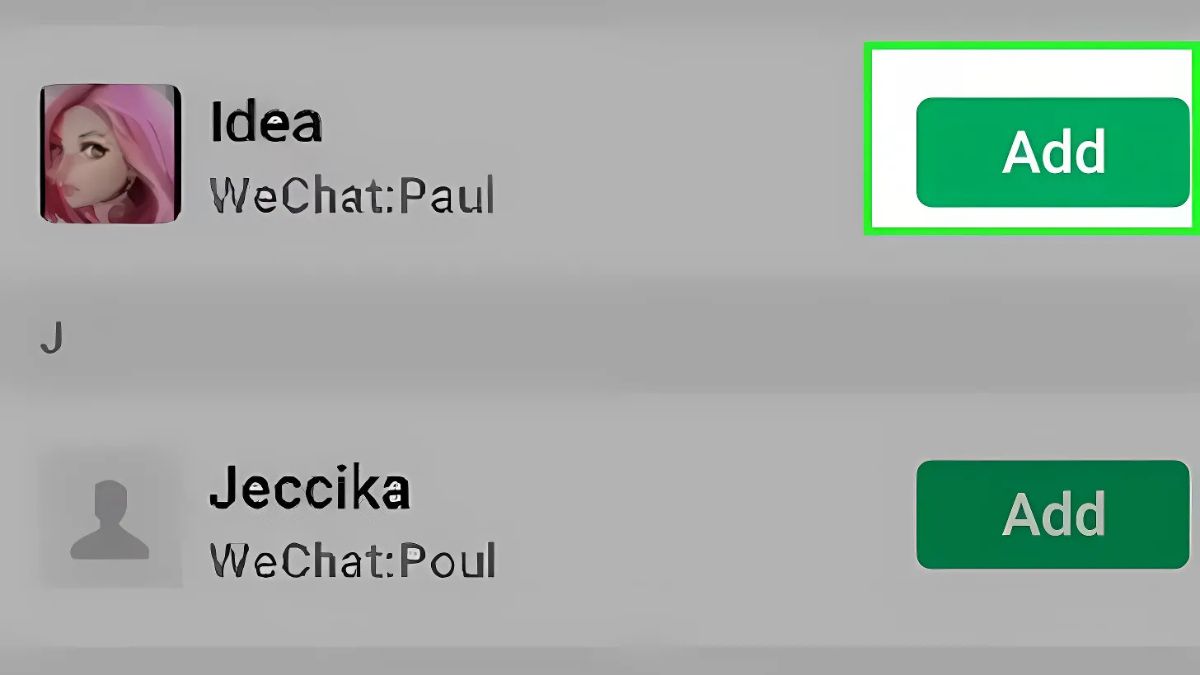Tap the gray silhouette avatar for Jeccika
Viewport: 1200px width, 675px height.
pyautogui.click(x=110, y=517)
